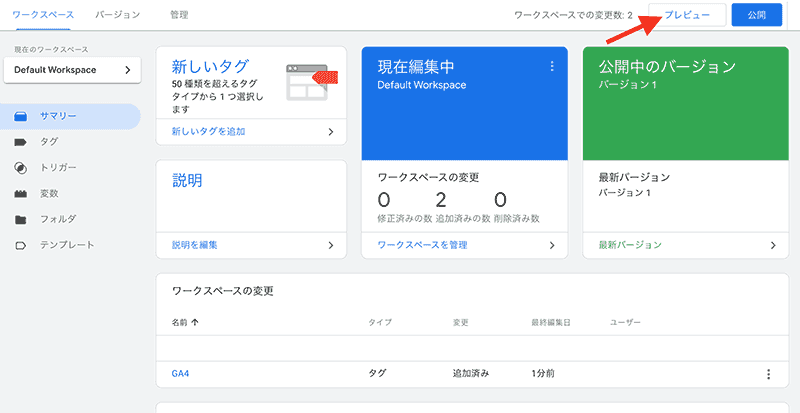This screenshot has width=800, height=413.
Task: Click the green 最新バージョン link
Action: tap(630, 245)
